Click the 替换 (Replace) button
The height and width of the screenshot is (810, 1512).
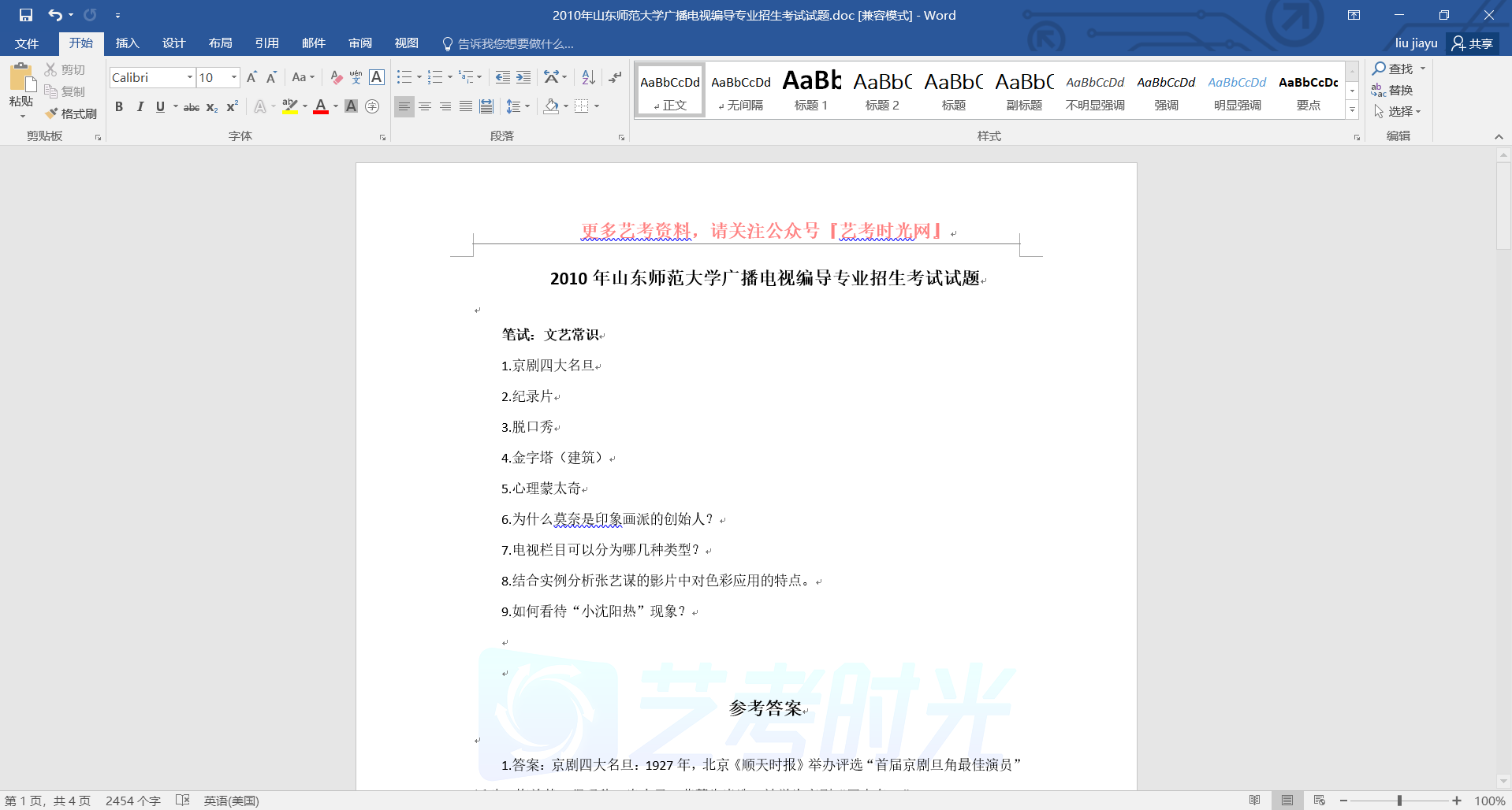coord(1393,91)
